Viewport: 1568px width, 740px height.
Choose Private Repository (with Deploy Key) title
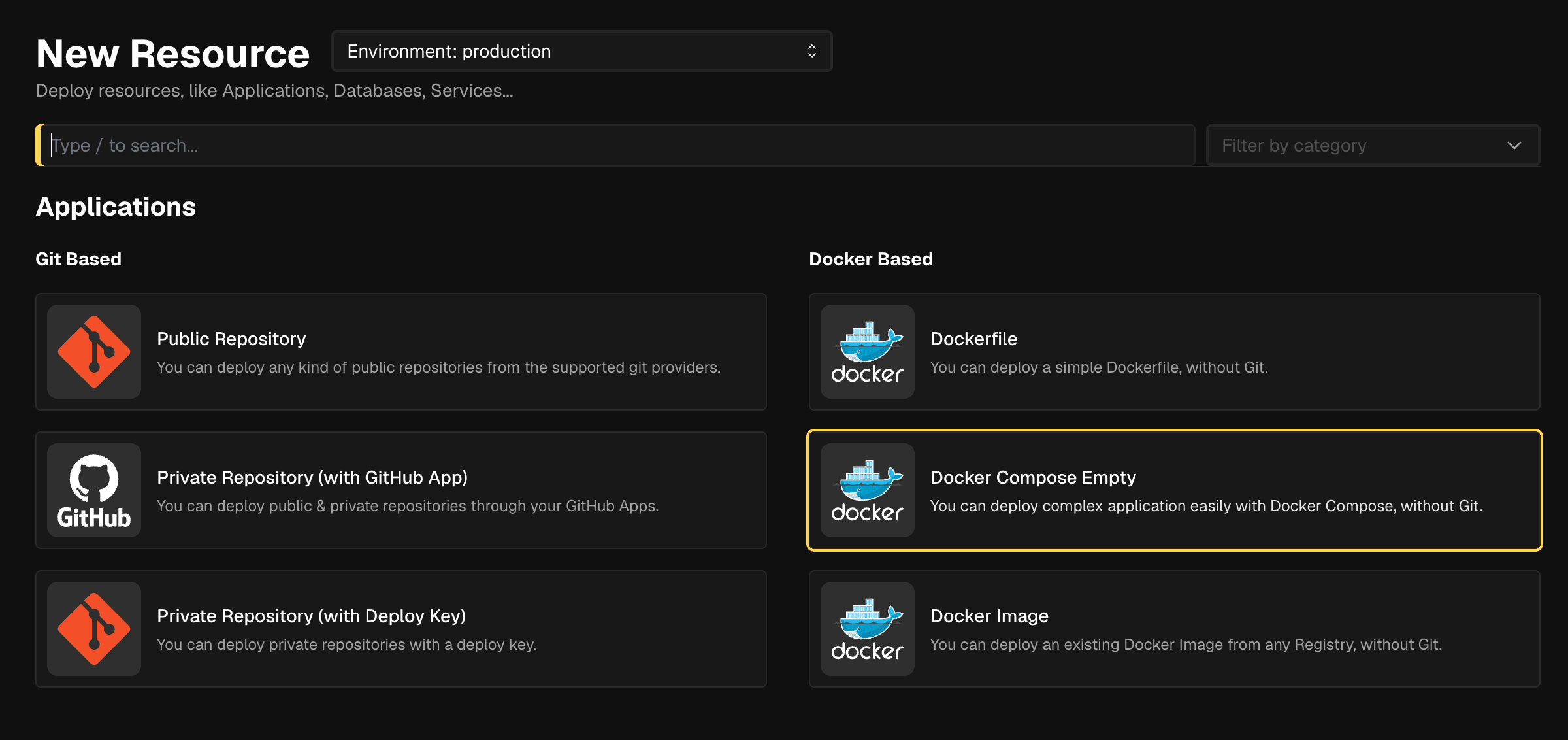(x=312, y=616)
